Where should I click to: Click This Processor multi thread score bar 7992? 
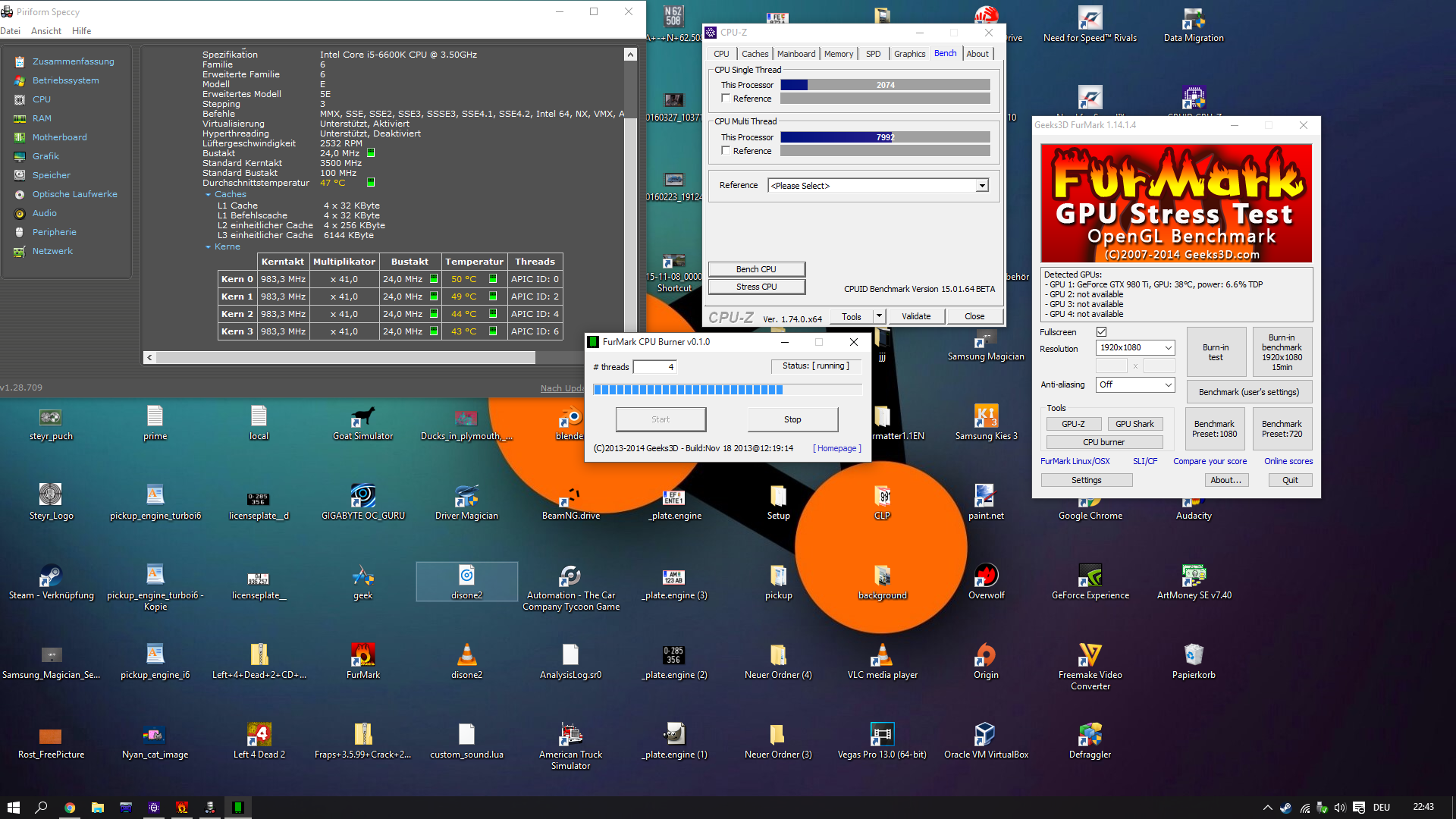tap(885, 137)
